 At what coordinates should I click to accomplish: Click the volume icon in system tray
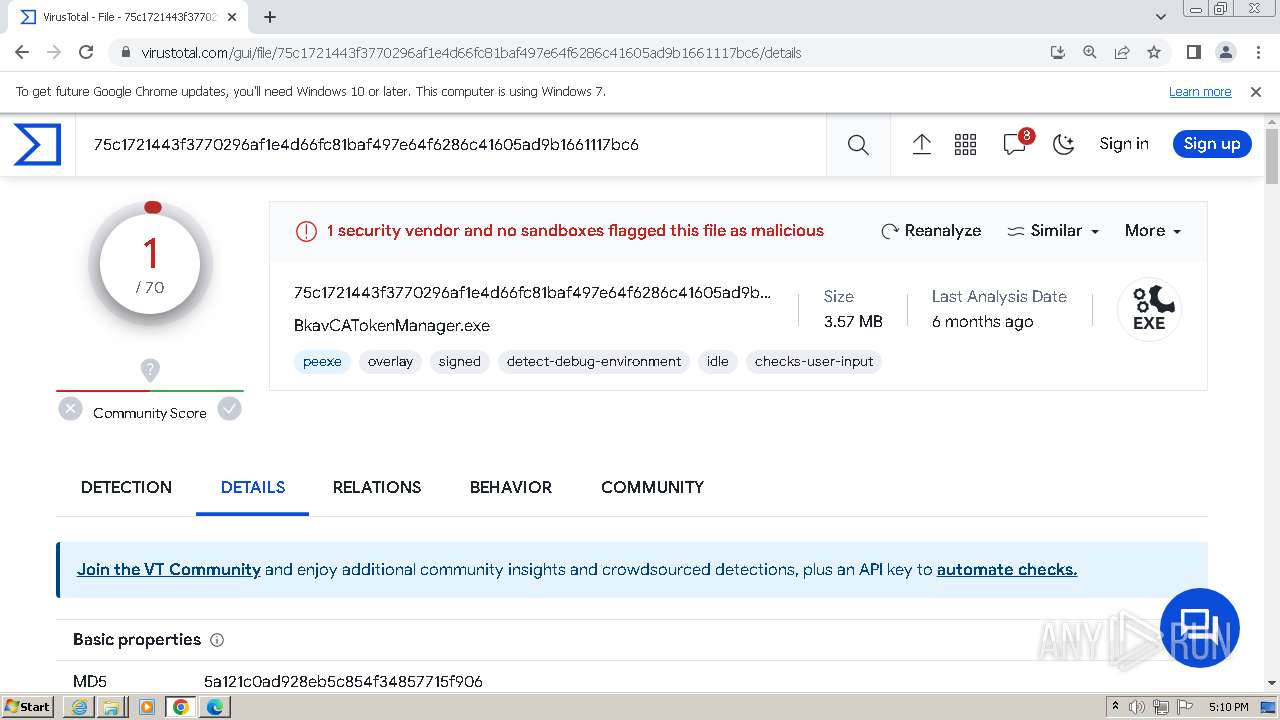[x=1137, y=707]
